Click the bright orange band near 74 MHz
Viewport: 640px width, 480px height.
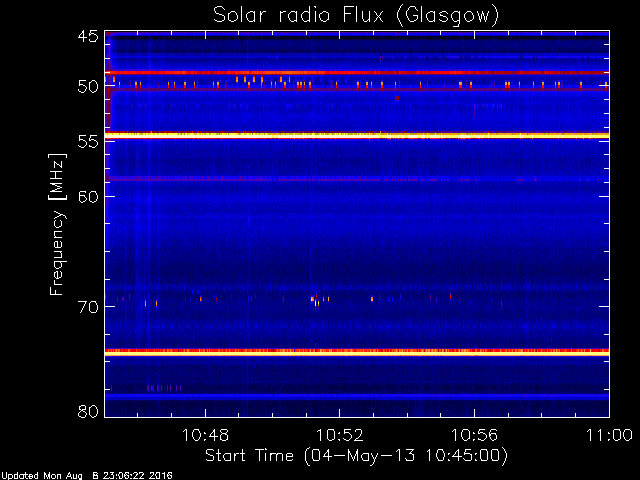pyautogui.click(x=357, y=352)
